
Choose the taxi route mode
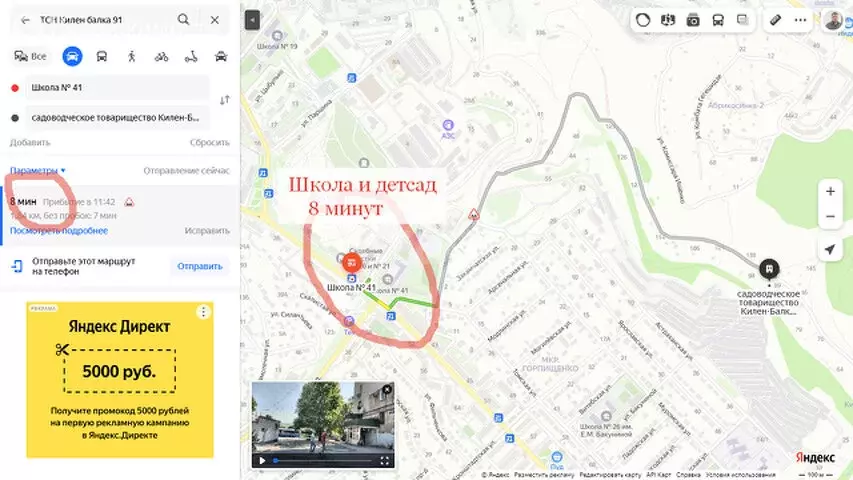(221, 56)
